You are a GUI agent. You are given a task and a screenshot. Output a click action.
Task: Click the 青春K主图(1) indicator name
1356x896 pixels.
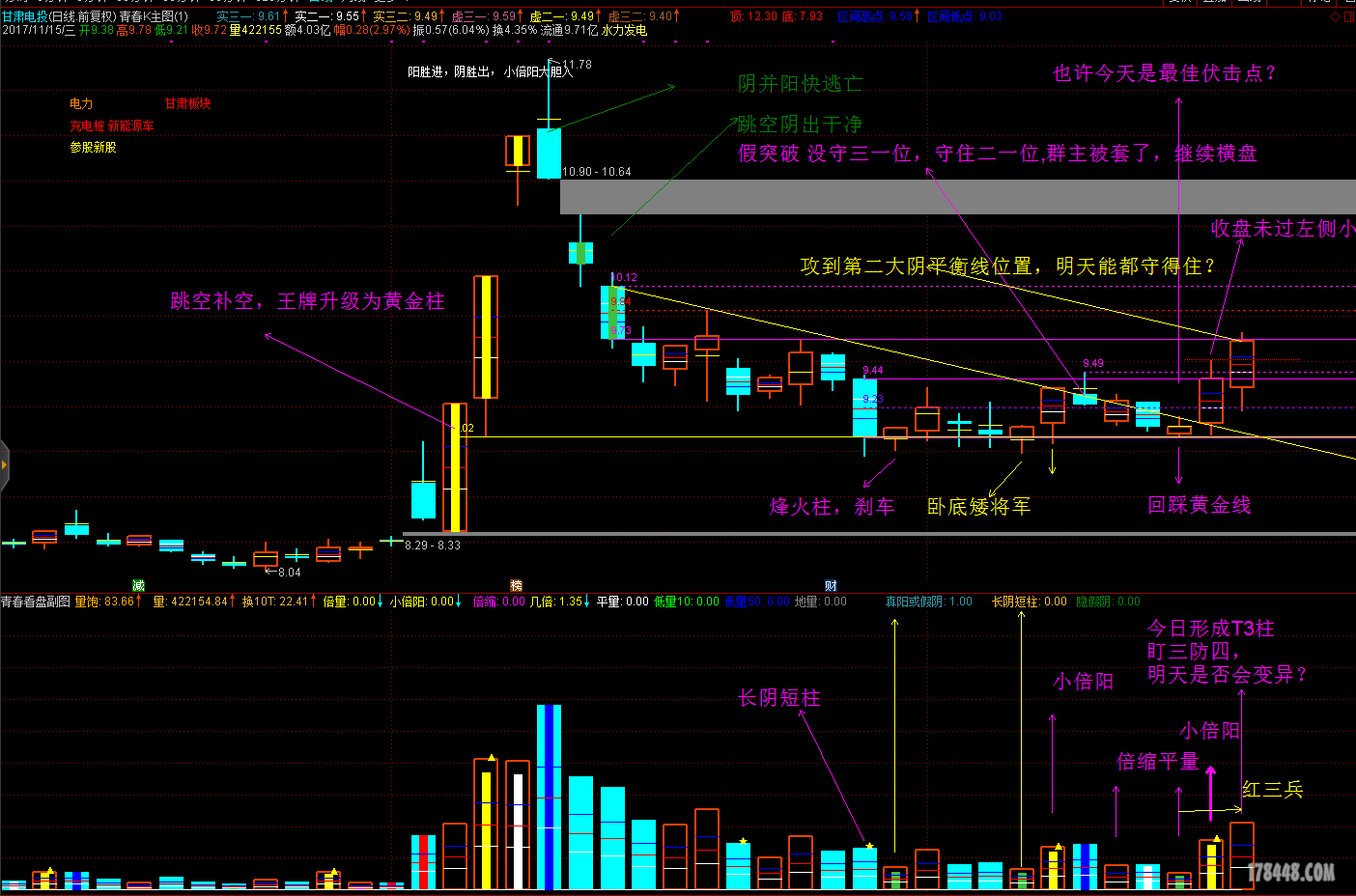[x=154, y=16]
